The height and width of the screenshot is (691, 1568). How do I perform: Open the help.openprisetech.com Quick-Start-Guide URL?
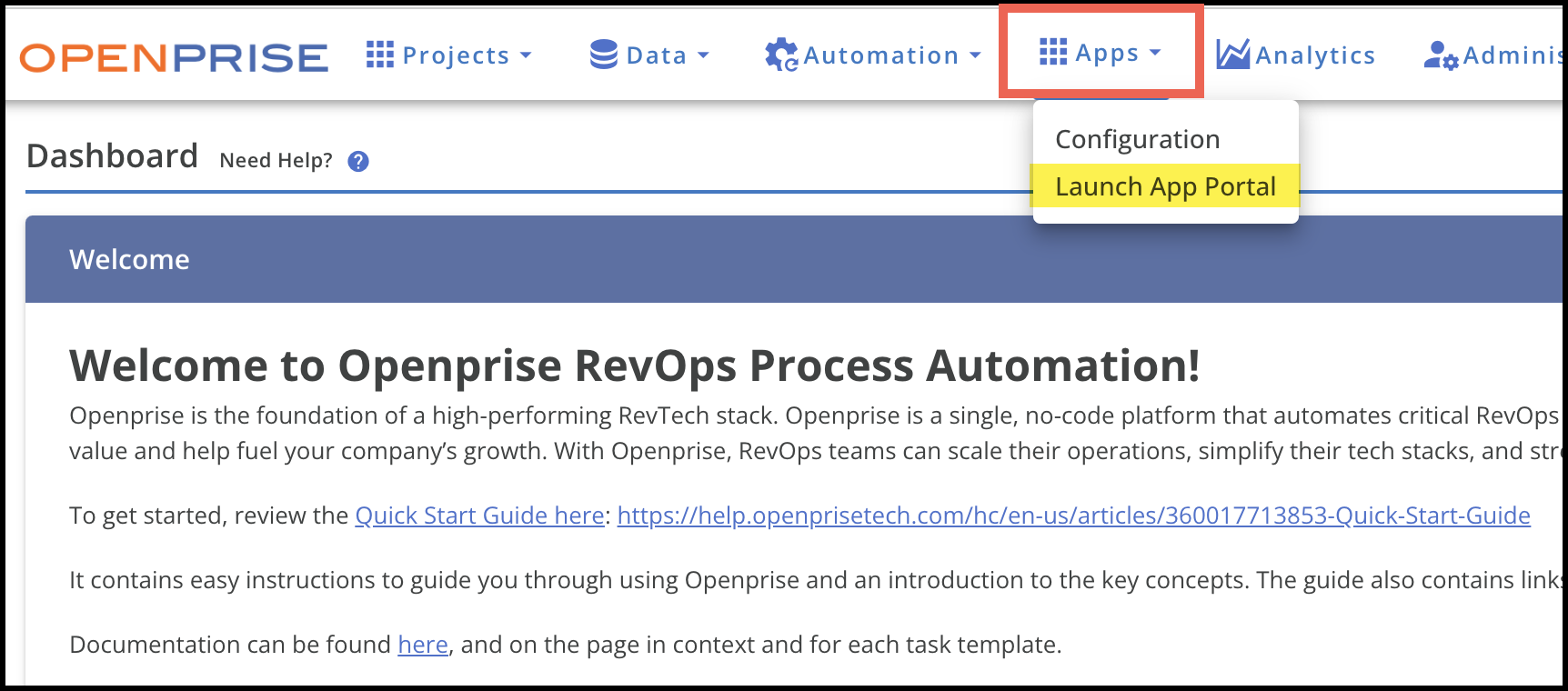(x=1073, y=516)
